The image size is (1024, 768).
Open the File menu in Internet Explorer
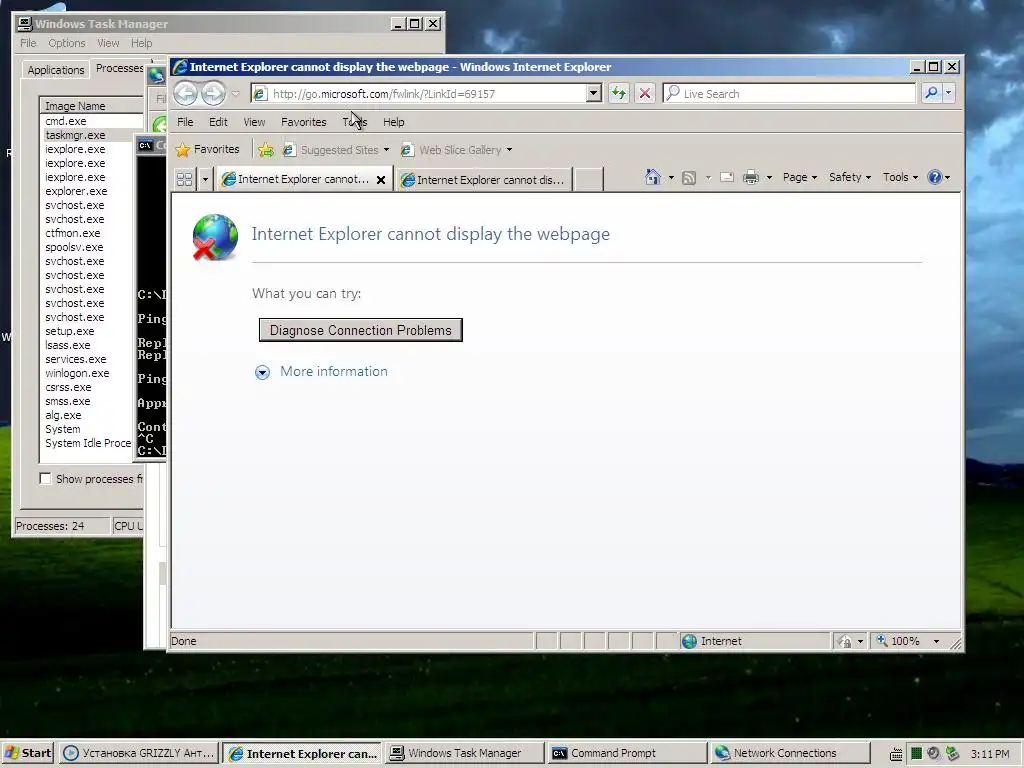point(185,122)
